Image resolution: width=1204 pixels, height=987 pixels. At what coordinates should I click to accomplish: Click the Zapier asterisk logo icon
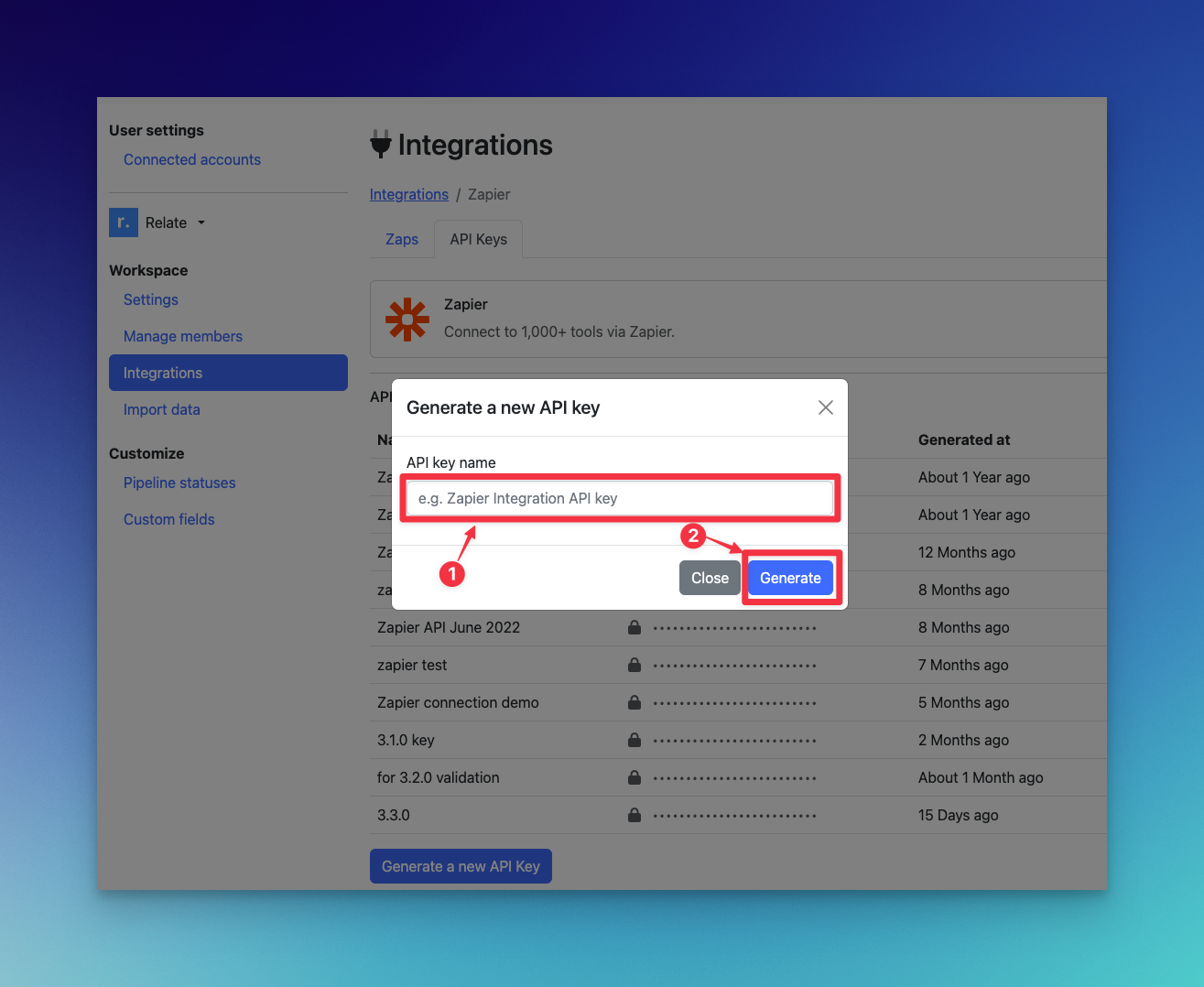[x=407, y=320]
